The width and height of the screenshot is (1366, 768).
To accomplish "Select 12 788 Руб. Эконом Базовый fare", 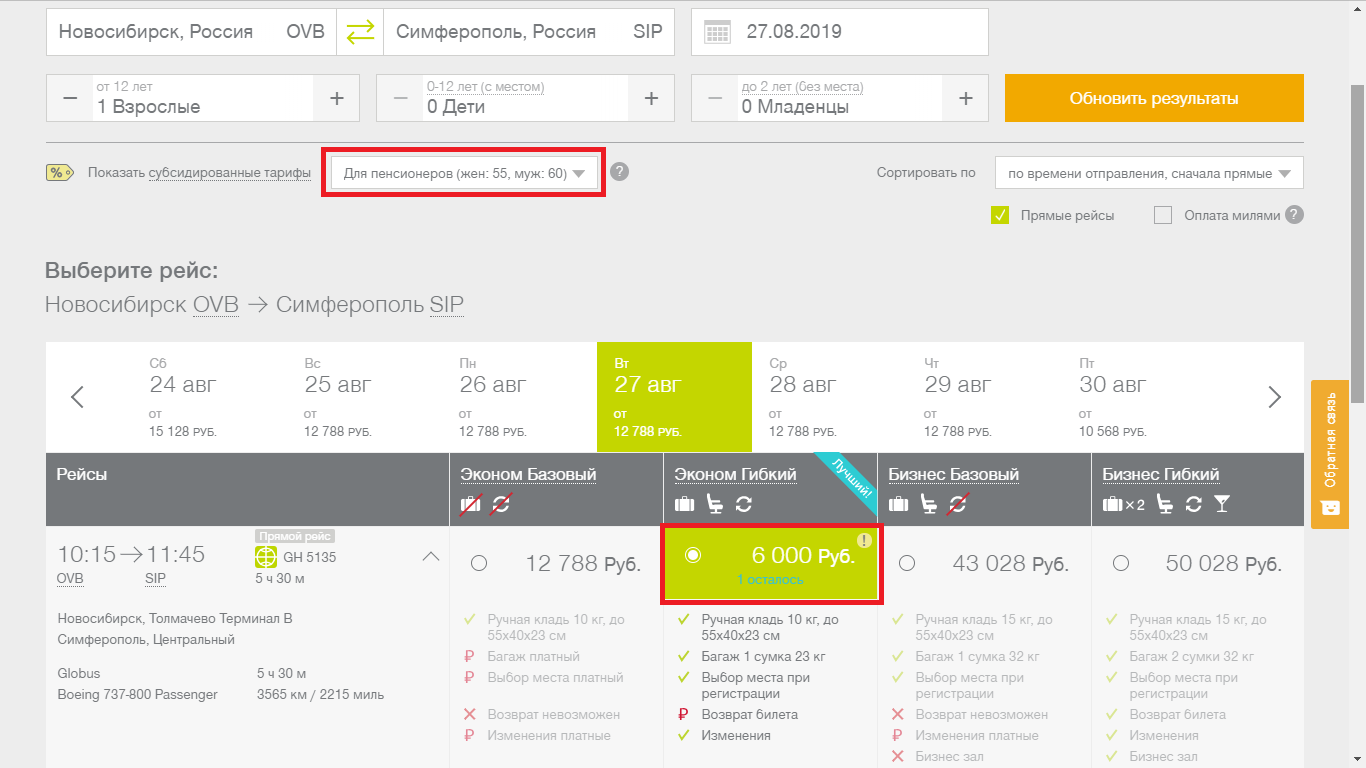I will (x=479, y=563).
